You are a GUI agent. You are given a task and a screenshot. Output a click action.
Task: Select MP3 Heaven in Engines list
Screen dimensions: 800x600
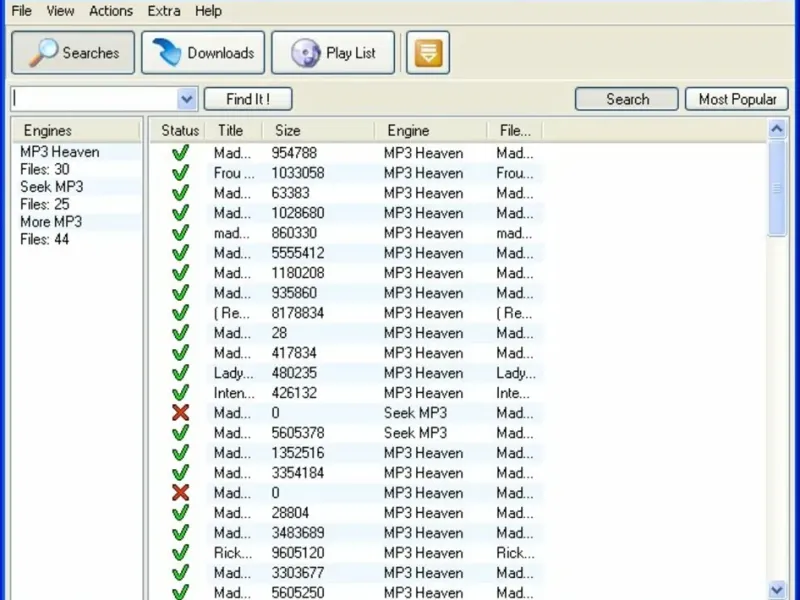click(60, 152)
